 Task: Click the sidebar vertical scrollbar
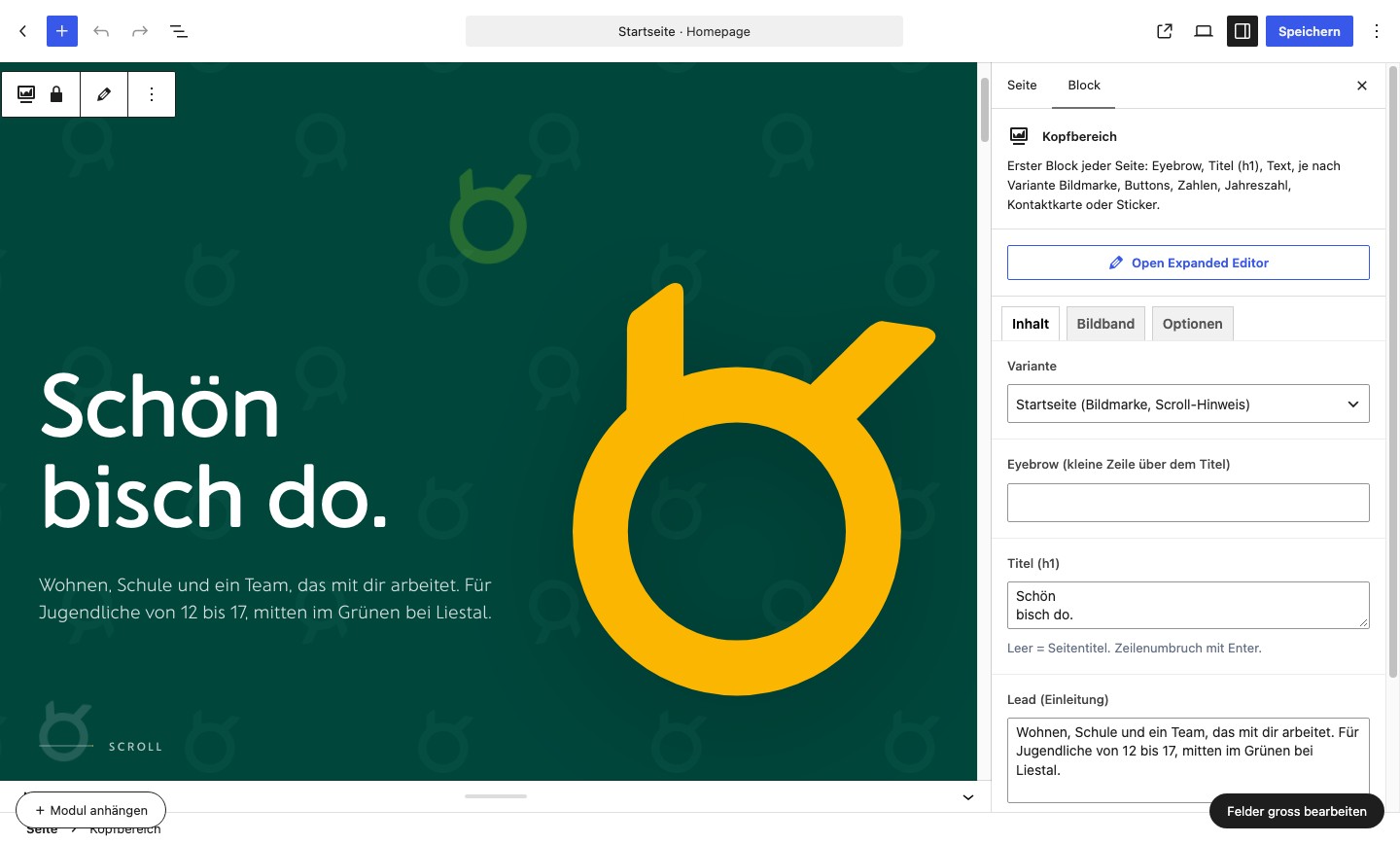1393,369
